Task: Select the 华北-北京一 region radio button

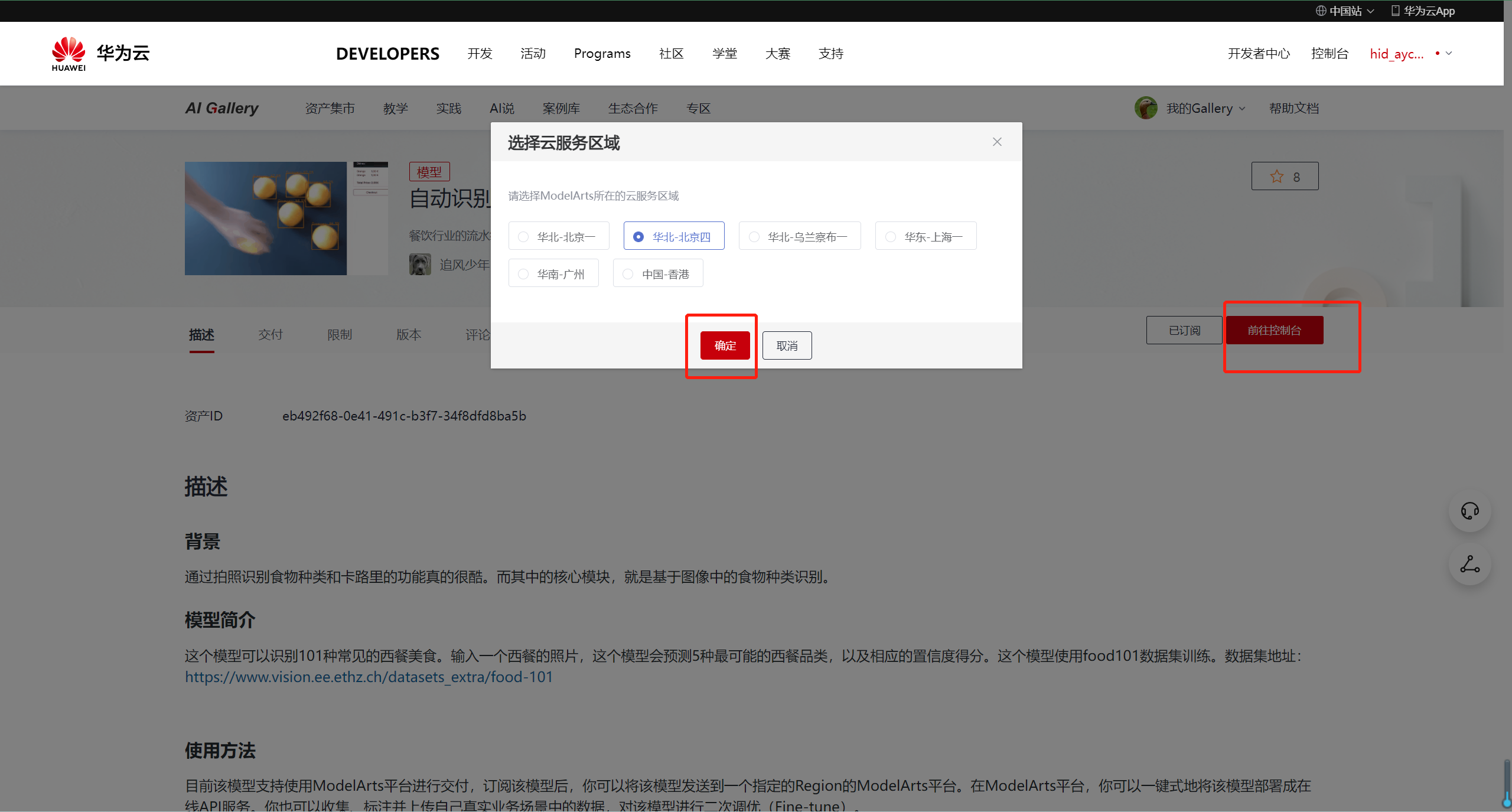Action: coord(523,237)
